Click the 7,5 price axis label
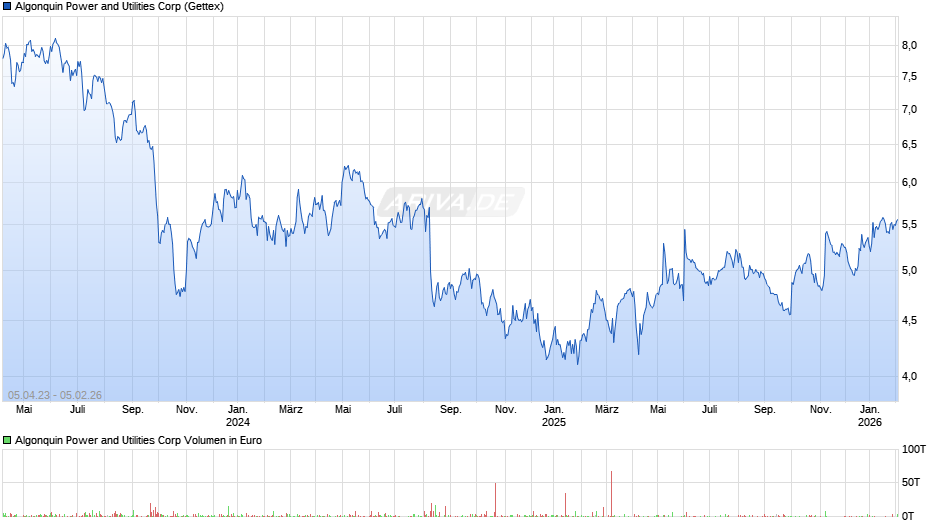This screenshot has width=940, height=526. pos(909,77)
